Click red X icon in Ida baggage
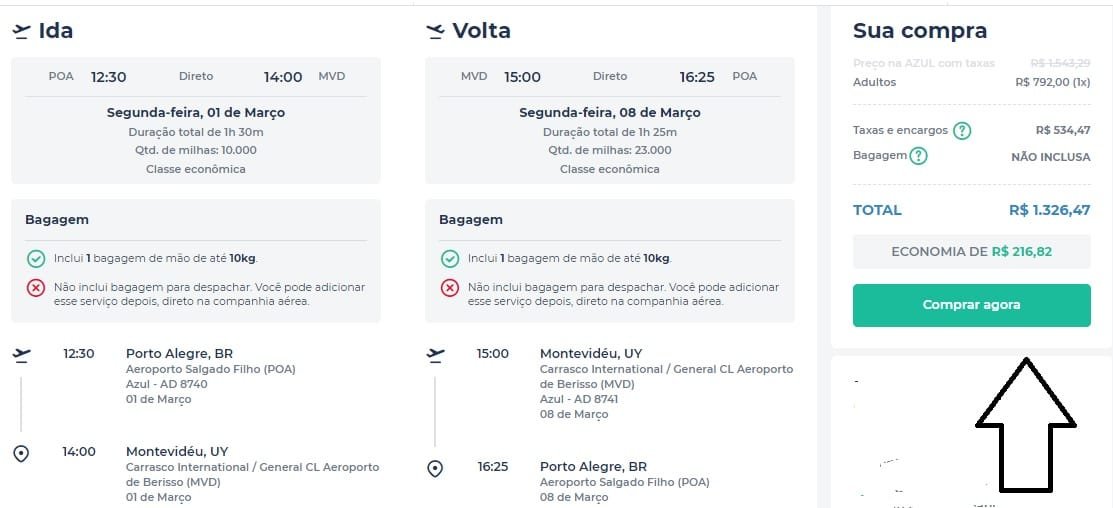This screenshot has width=1113, height=508. click(36, 288)
